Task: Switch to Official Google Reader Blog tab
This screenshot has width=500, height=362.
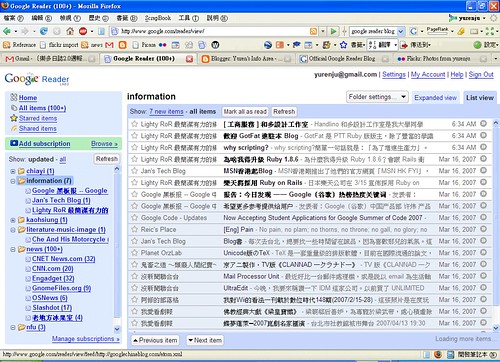Action: coord(344,59)
